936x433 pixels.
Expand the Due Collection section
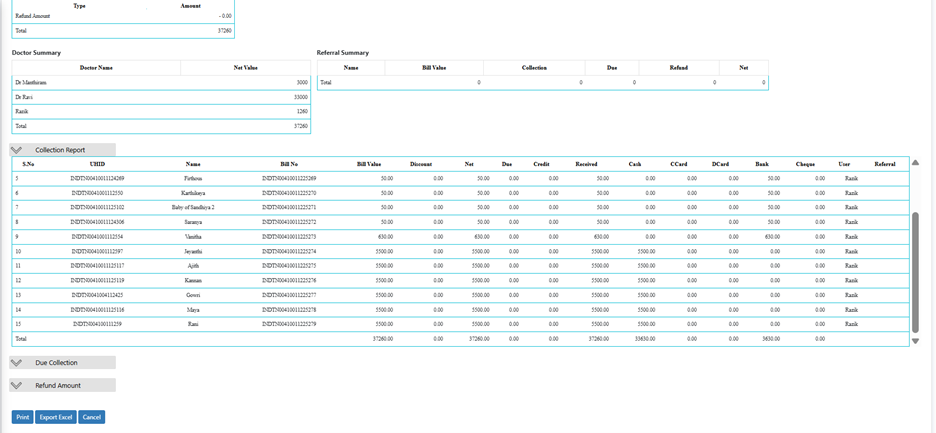click(x=56, y=363)
